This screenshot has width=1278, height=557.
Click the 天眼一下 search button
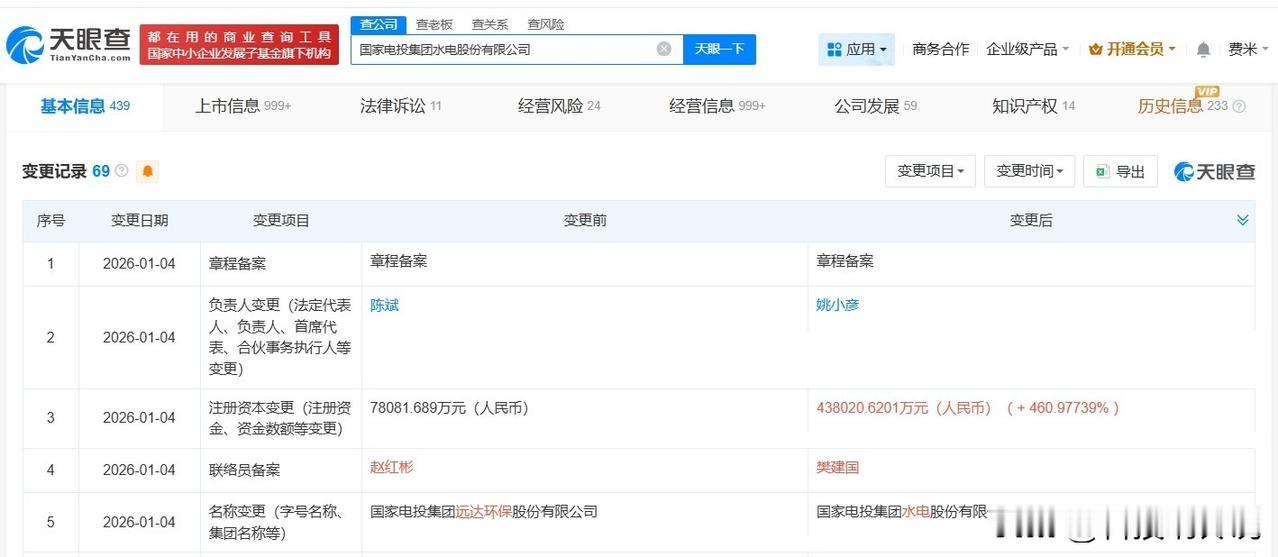pos(719,49)
